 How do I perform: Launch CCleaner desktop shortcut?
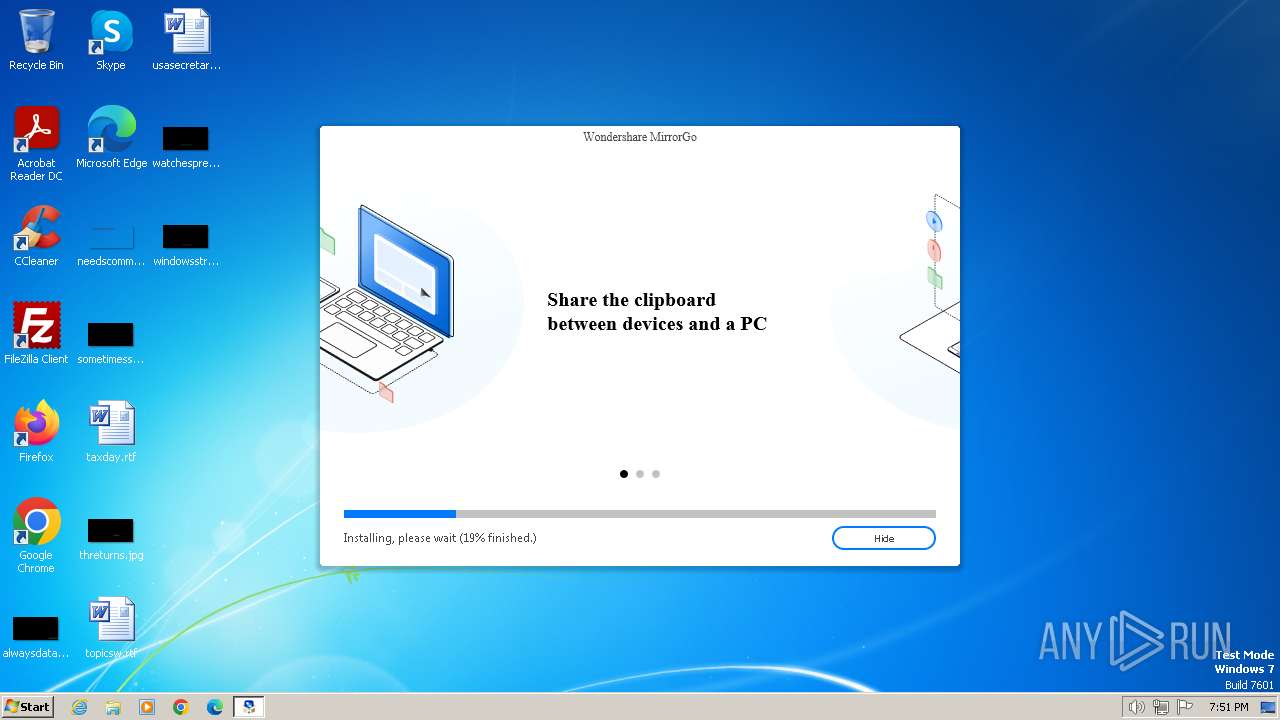click(x=36, y=236)
